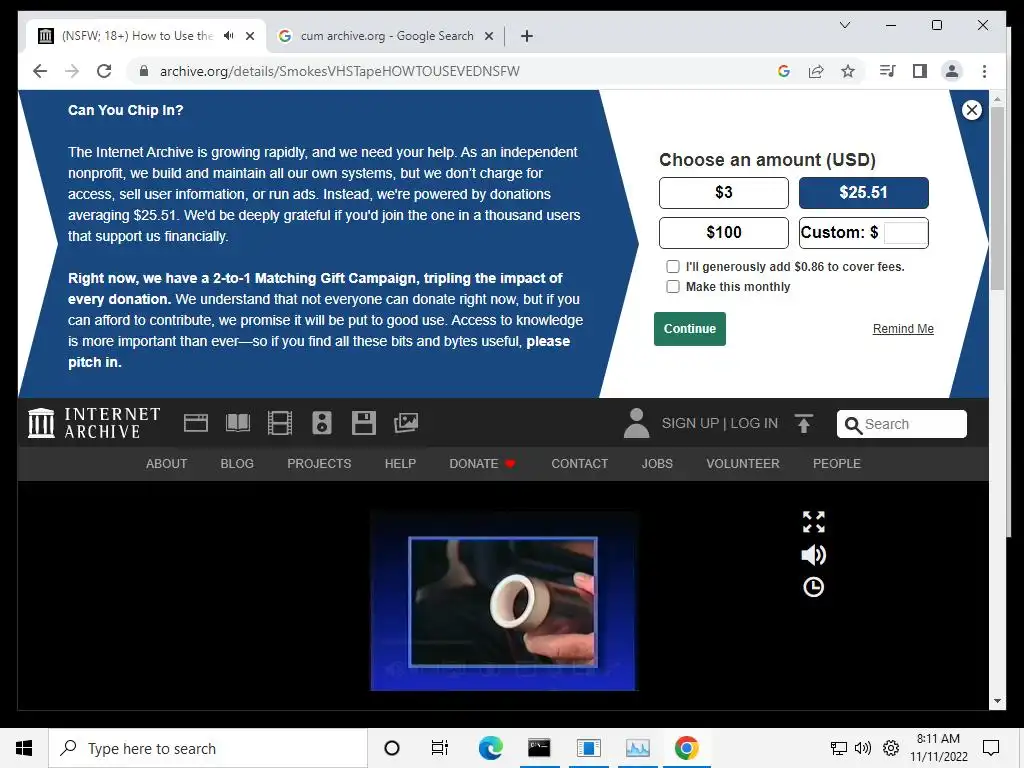Open the DONATE menu item
Screen dimensions: 1024x768
[482, 464]
